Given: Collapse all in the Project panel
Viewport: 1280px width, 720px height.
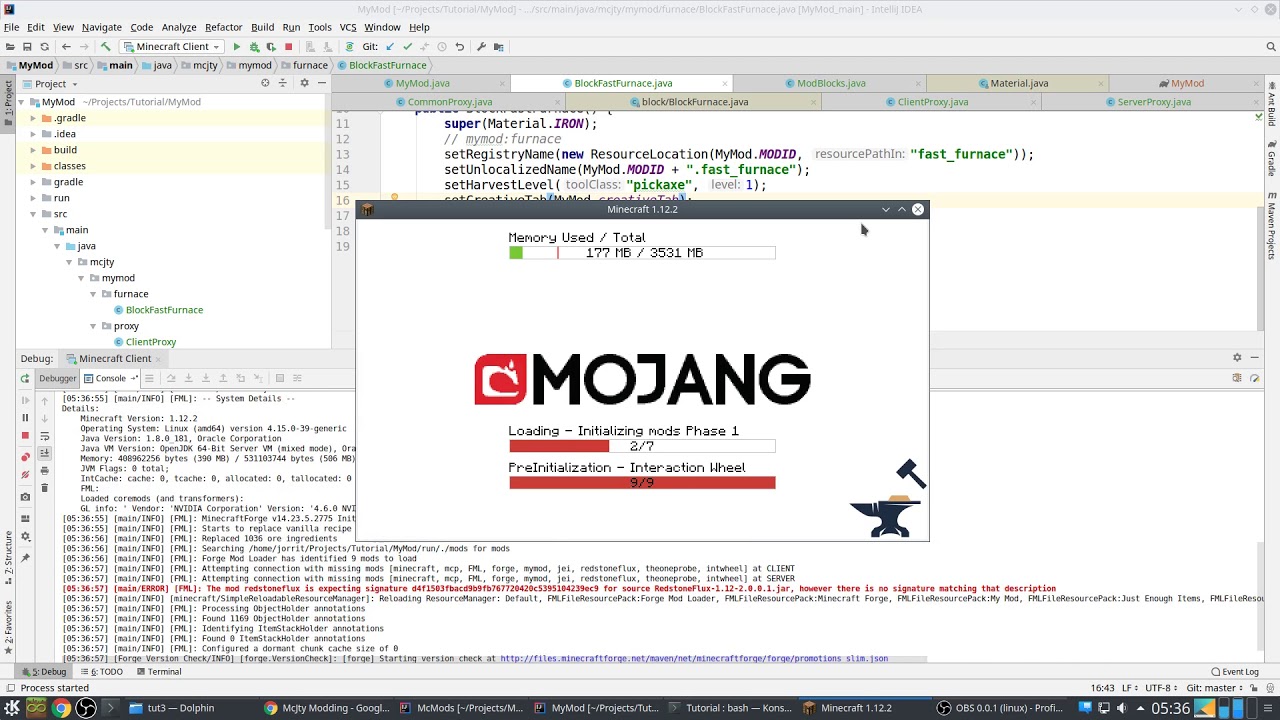Looking at the screenshot, I should tap(282, 84).
